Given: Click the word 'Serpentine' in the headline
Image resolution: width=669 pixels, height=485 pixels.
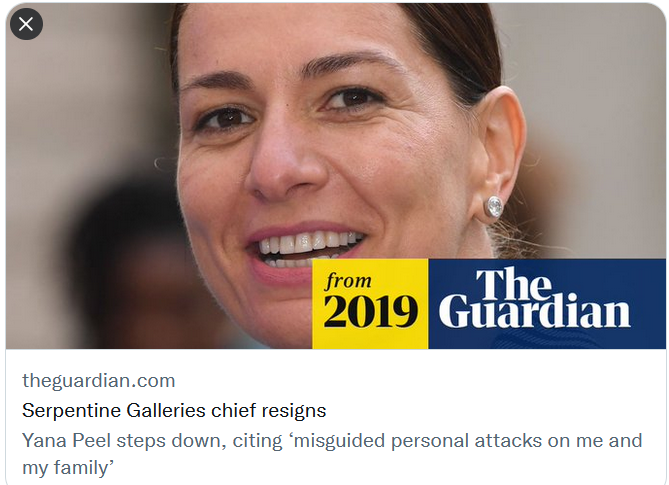Looking at the screenshot, I should click(72, 411).
